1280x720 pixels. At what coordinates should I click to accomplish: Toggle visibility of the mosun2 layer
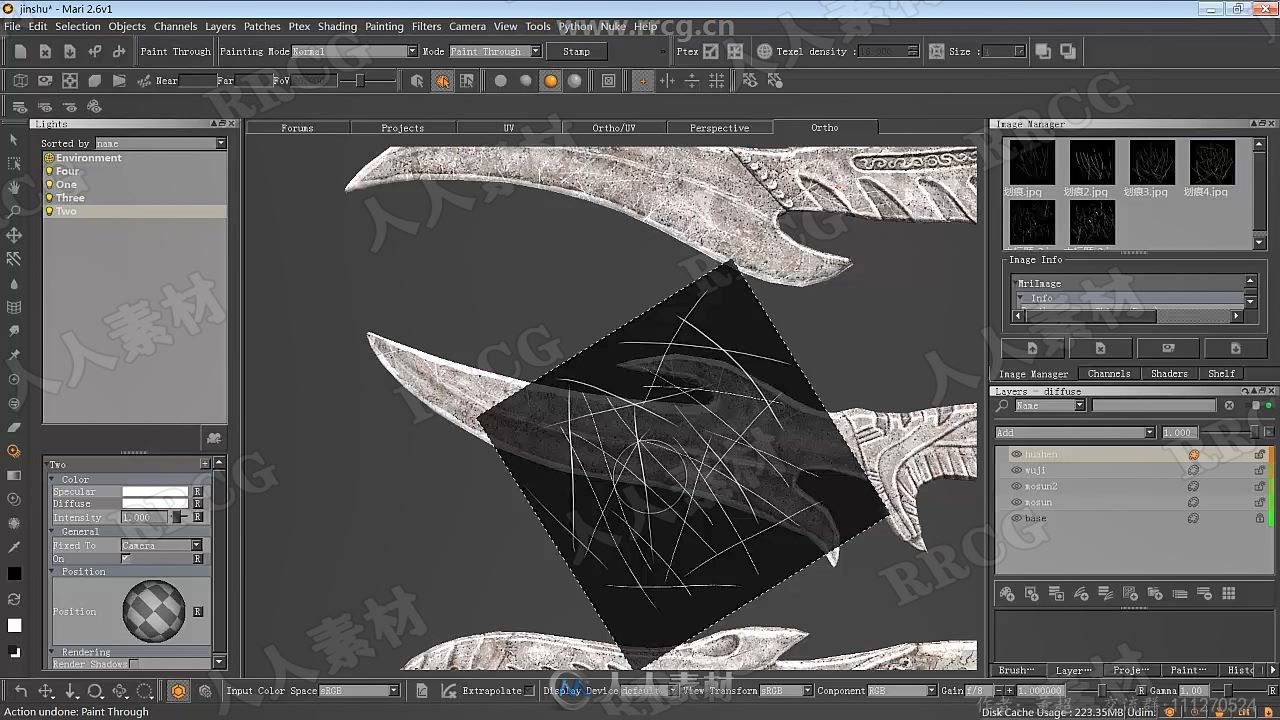click(x=1016, y=486)
